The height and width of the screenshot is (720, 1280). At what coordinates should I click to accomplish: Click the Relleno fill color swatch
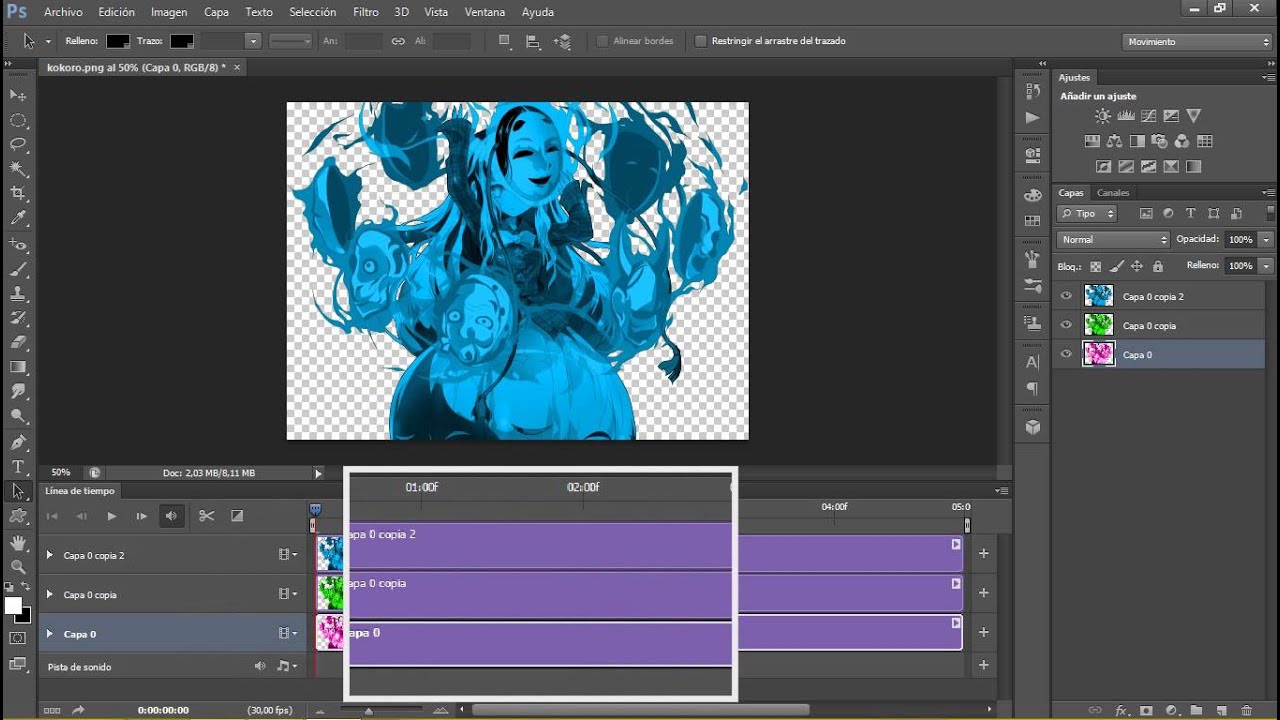pos(118,41)
